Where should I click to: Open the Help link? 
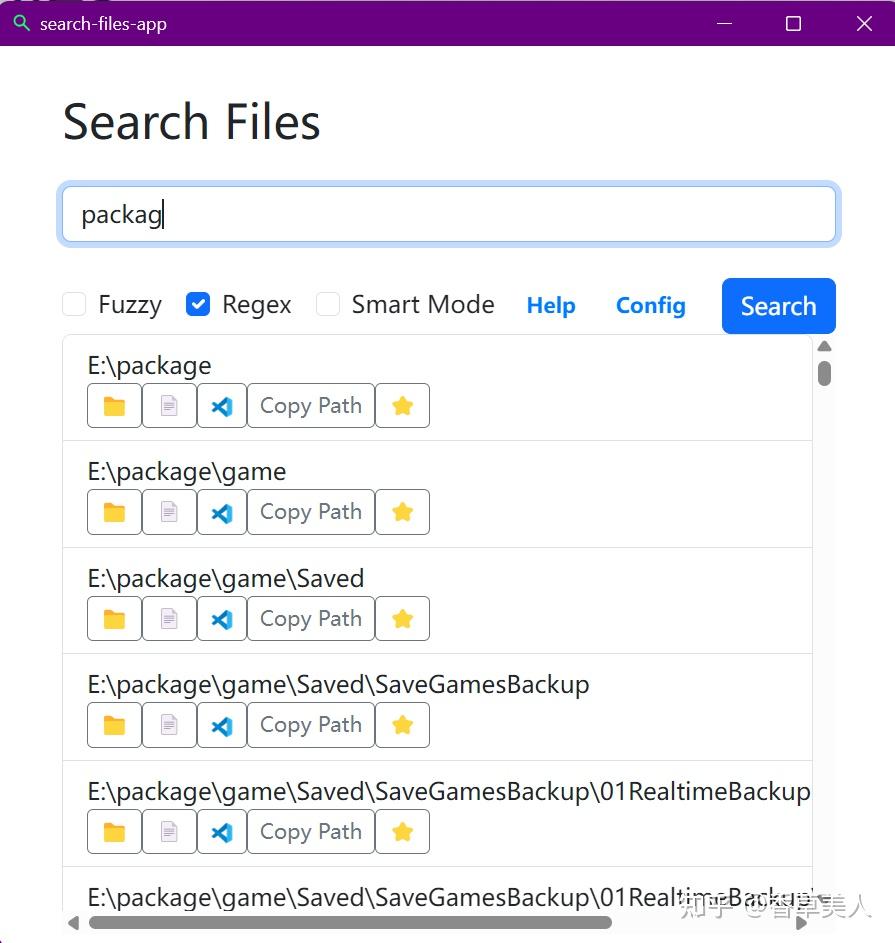551,306
